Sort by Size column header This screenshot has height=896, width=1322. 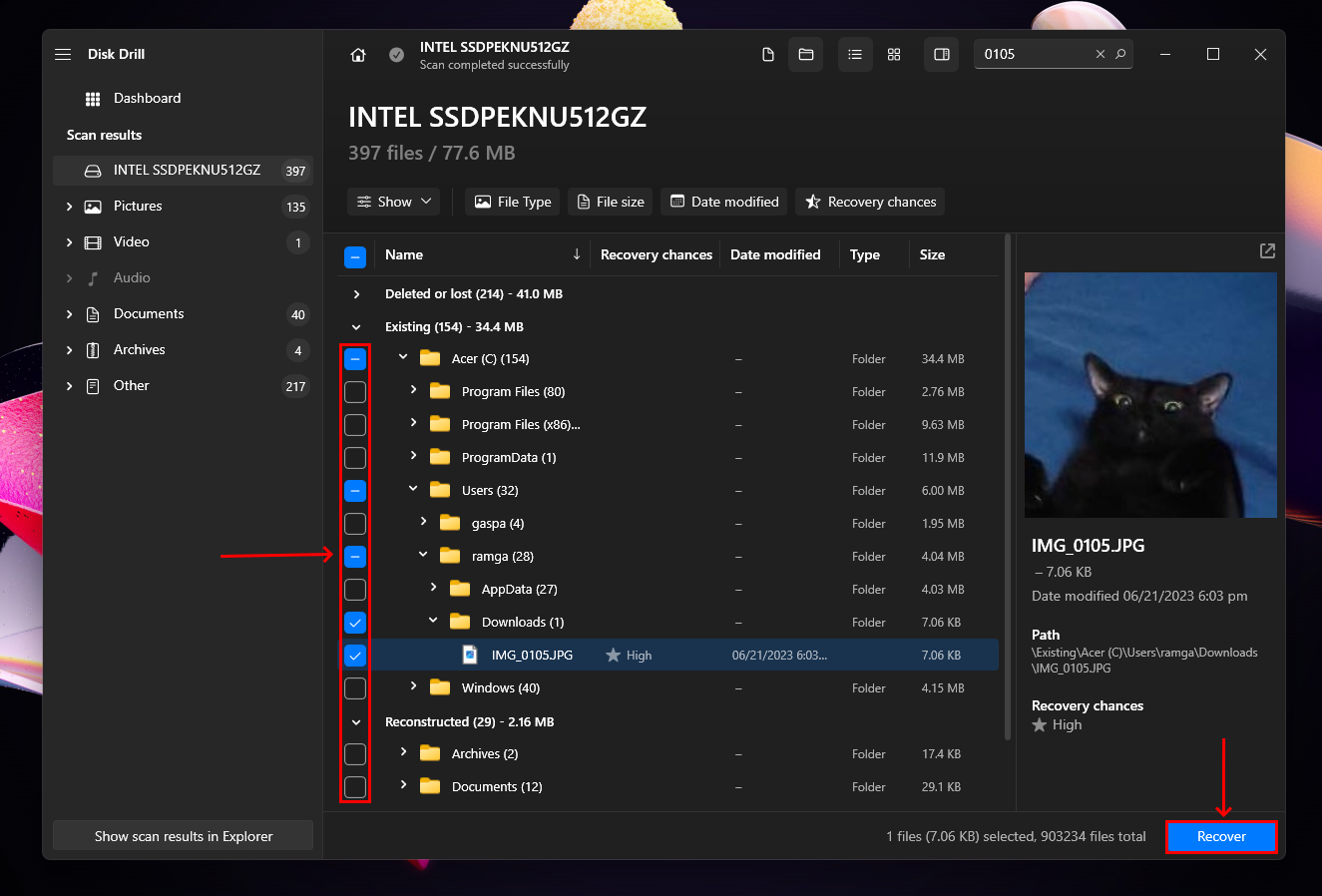[x=932, y=255]
